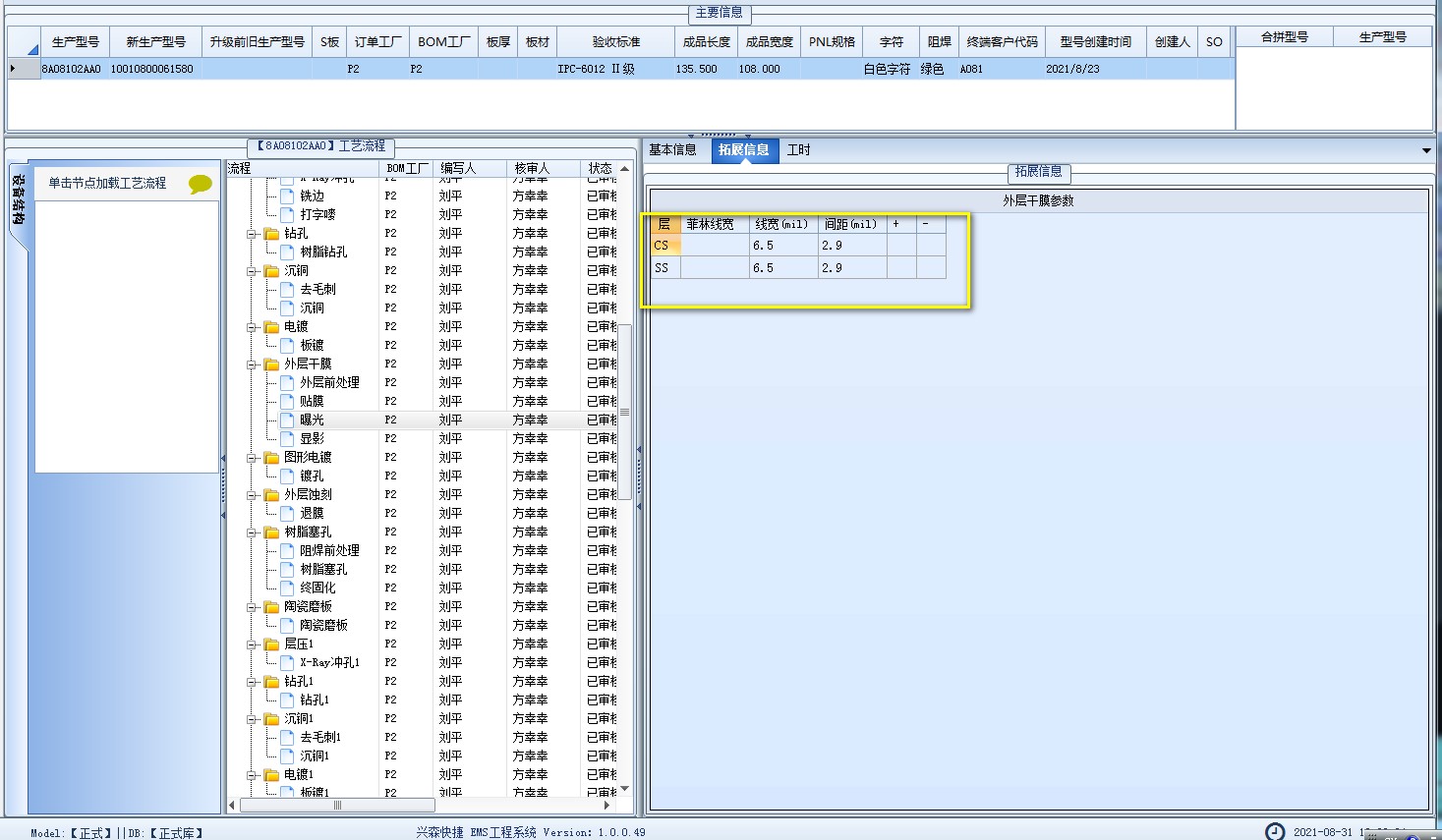1442x840 pixels.
Task: Click the 电镀 folder icon in the tree
Action: 272,327
